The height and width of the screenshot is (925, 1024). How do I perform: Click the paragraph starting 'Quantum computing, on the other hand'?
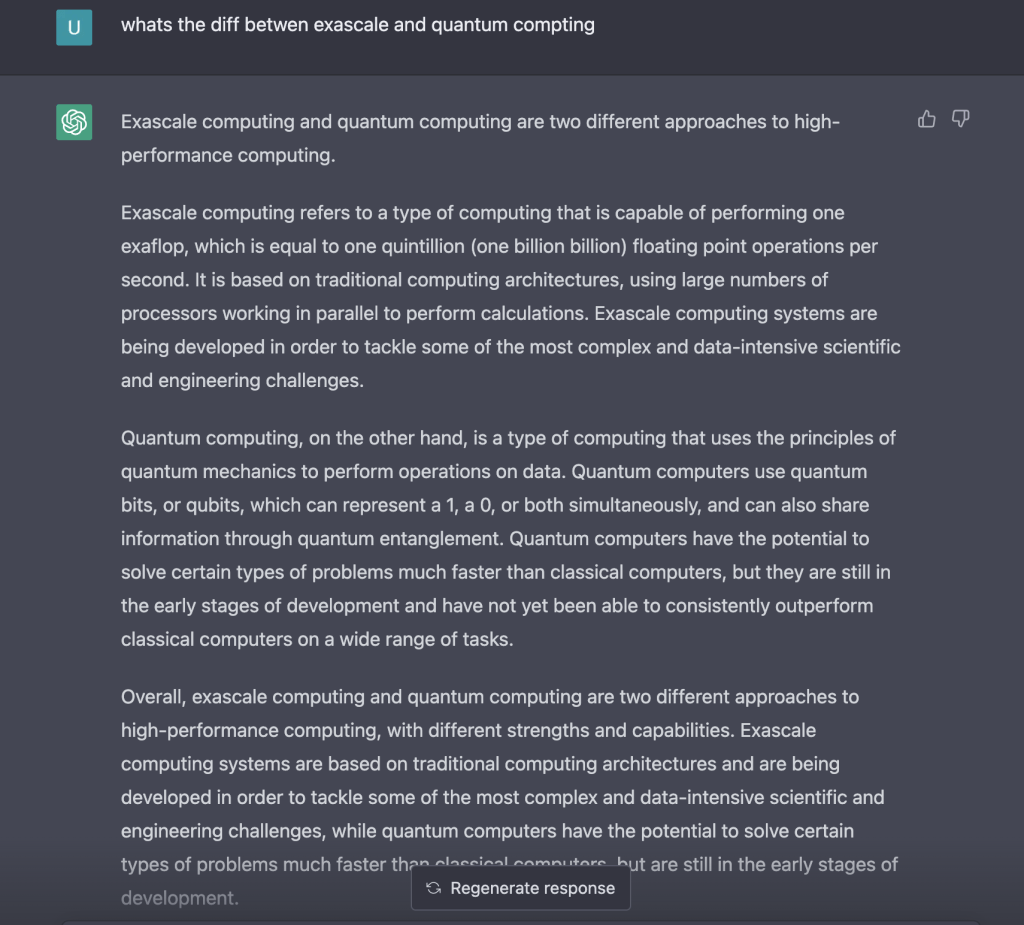[x=510, y=538]
